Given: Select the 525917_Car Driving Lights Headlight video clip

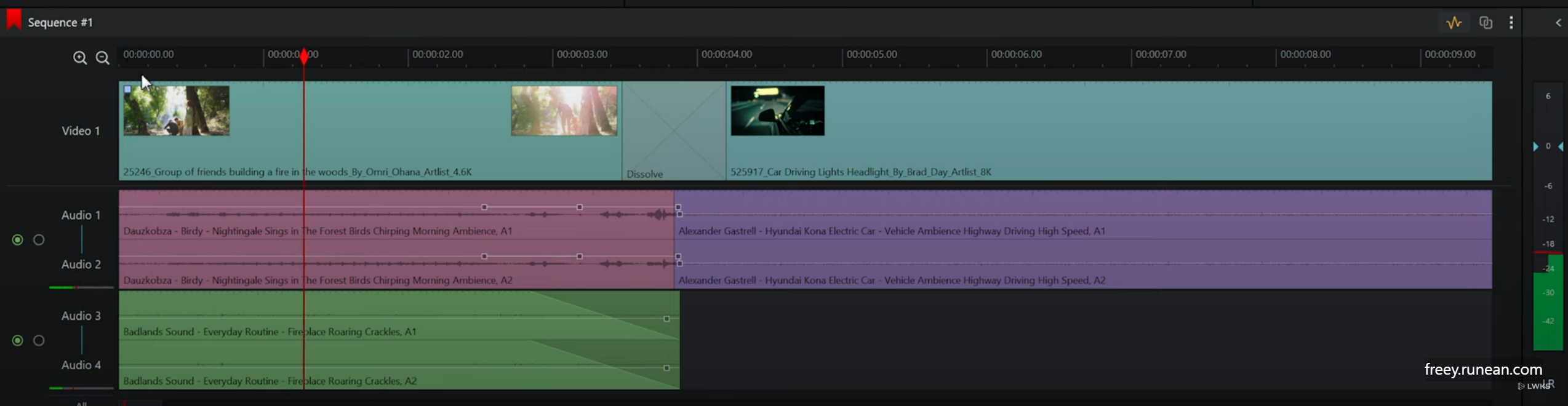Looking at the screenshot, I should tap(1109, 131).
